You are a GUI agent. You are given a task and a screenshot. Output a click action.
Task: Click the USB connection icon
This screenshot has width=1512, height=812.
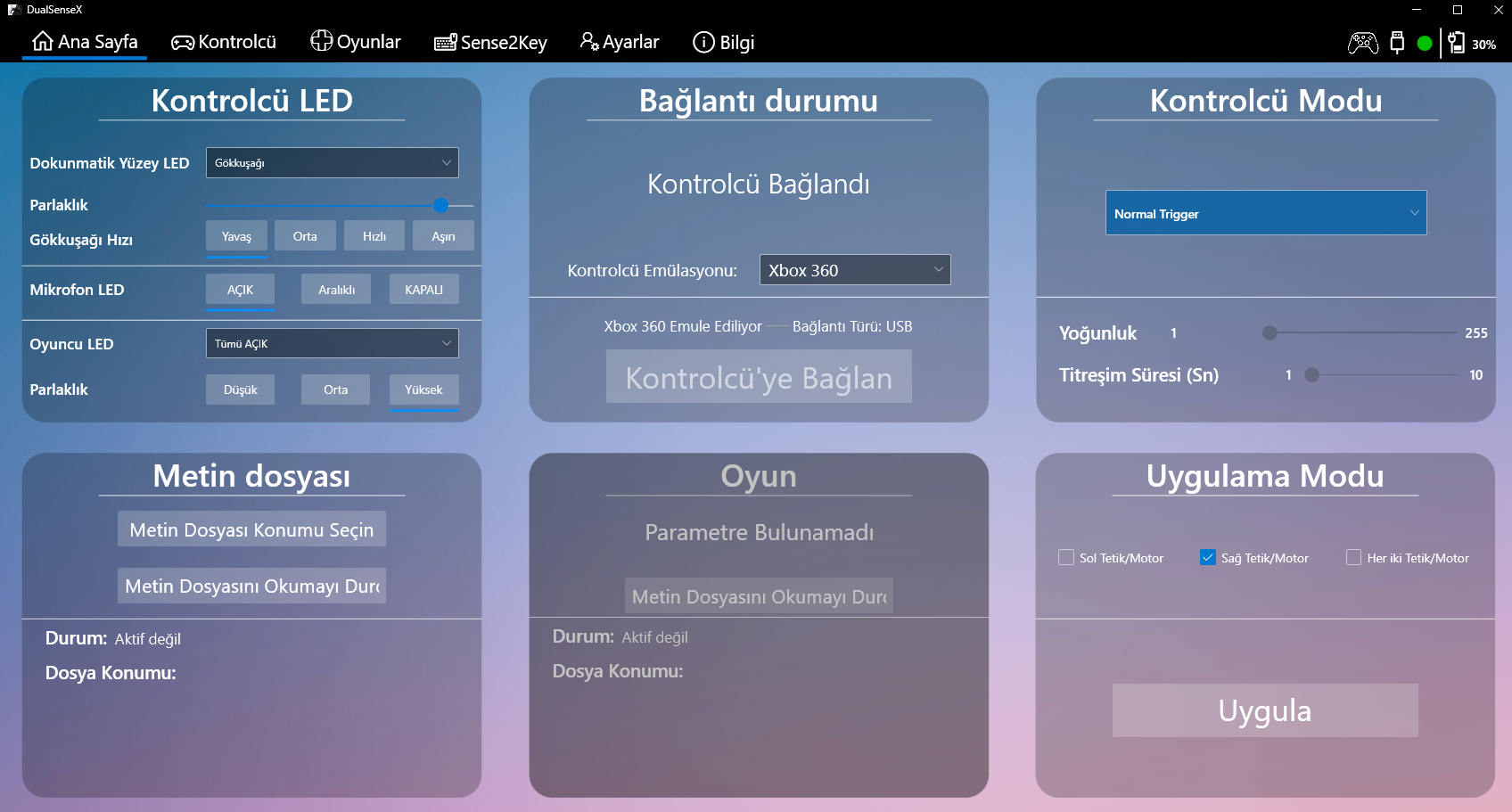(x=1397, y=42)
